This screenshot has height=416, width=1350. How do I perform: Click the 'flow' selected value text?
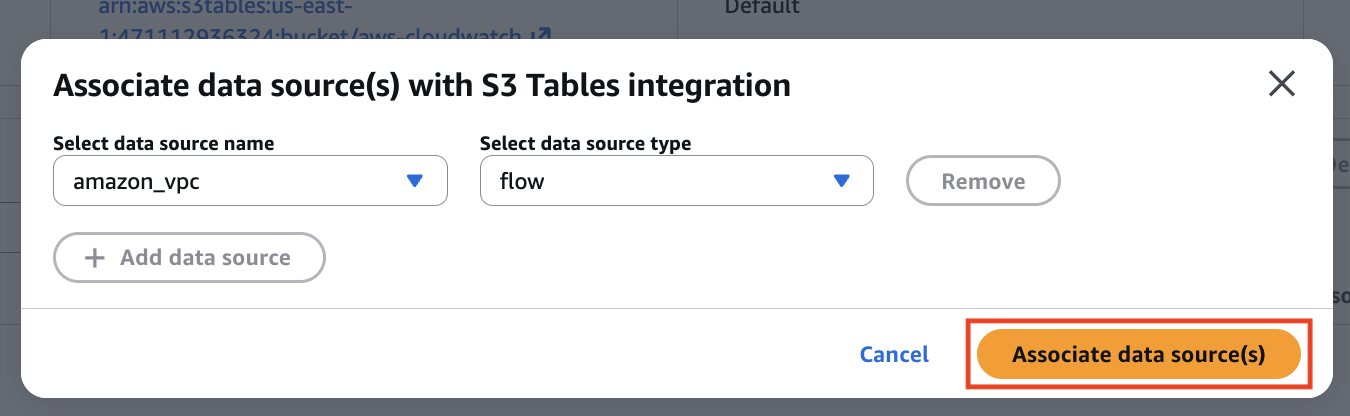point(521,182)
